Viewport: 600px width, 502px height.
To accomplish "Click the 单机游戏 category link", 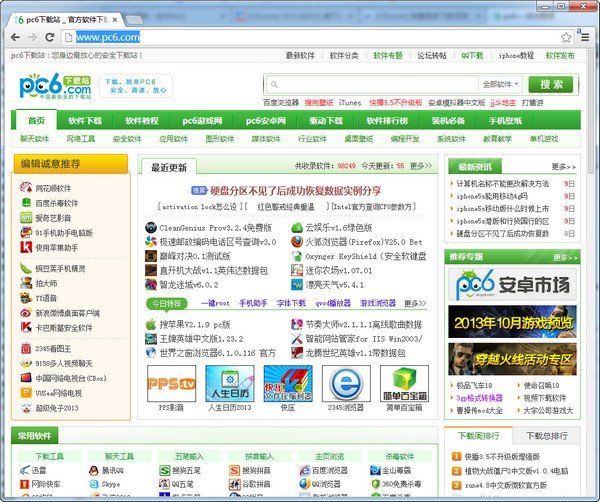I will (544, 139).
